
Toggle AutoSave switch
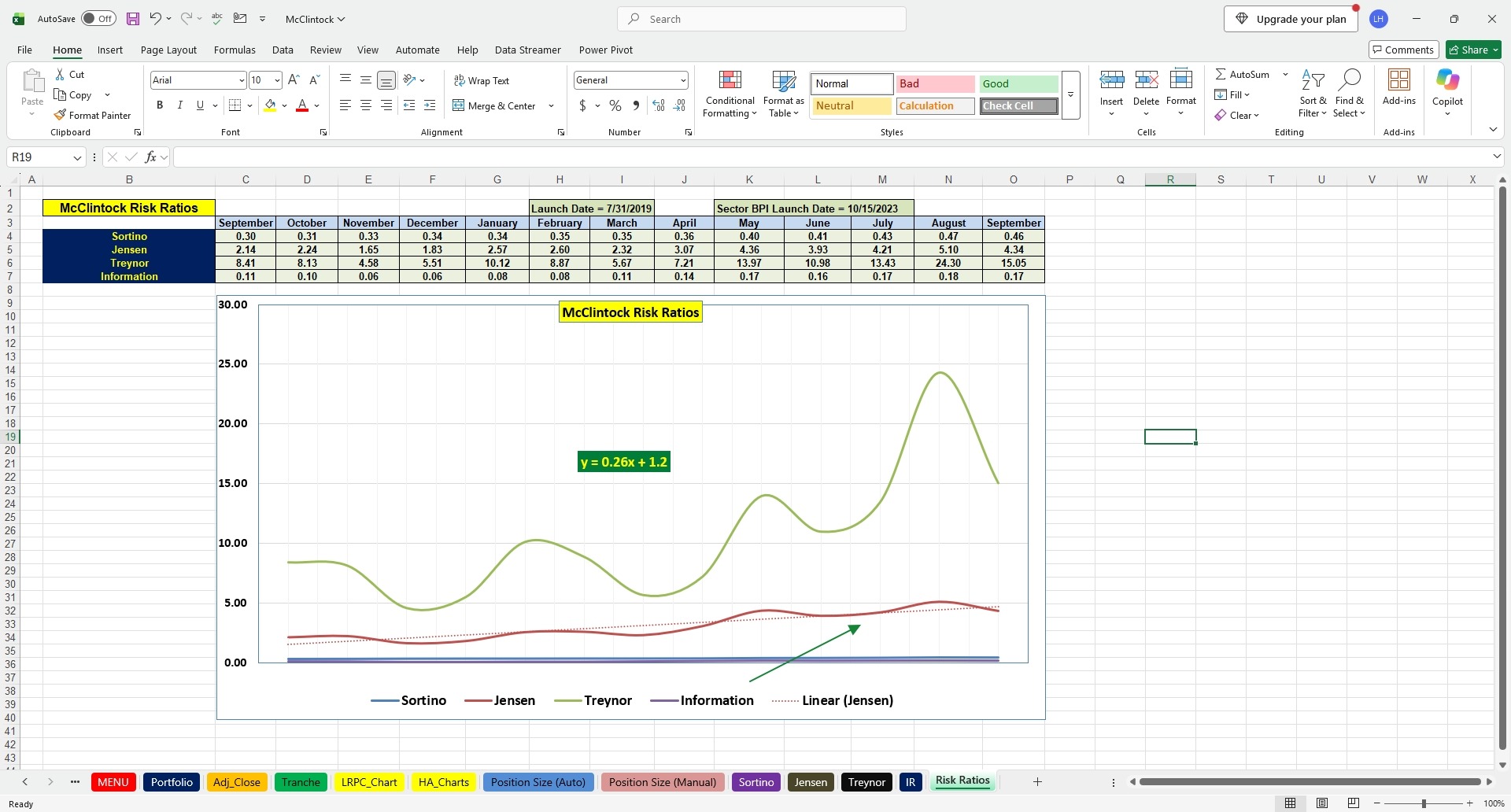coord(98,19)
